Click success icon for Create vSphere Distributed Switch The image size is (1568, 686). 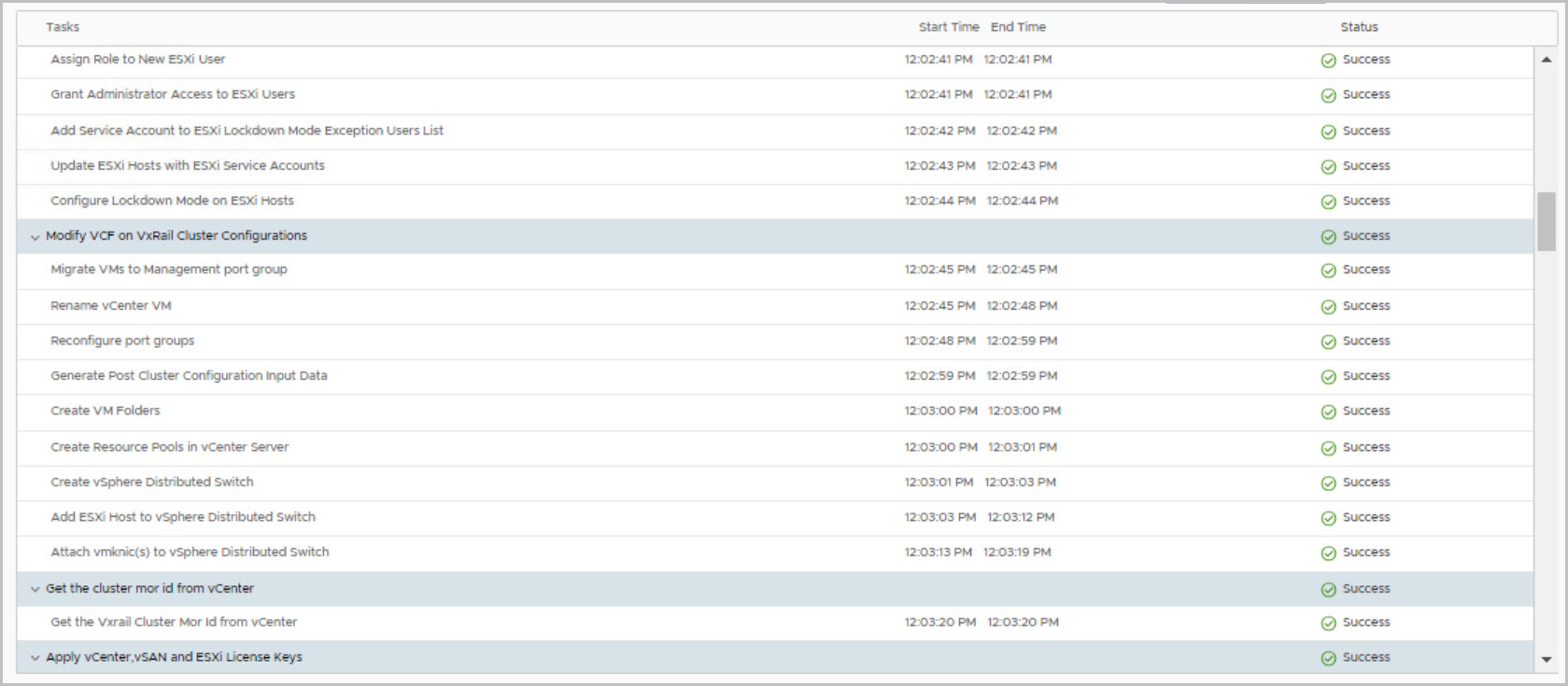[1328, 483]
